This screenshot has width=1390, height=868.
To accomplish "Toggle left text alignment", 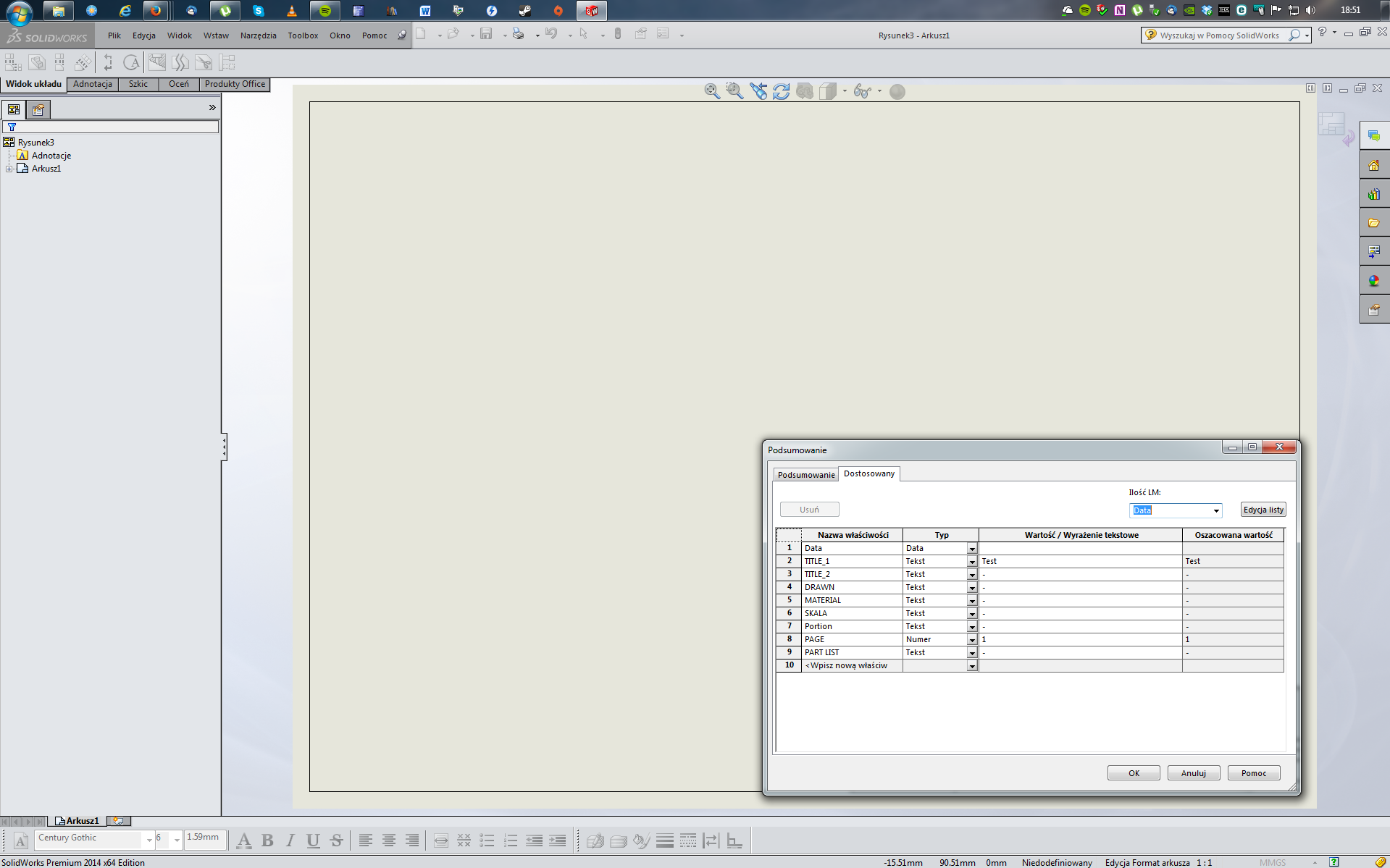I will pyautogui.click(x=366, y=840).
